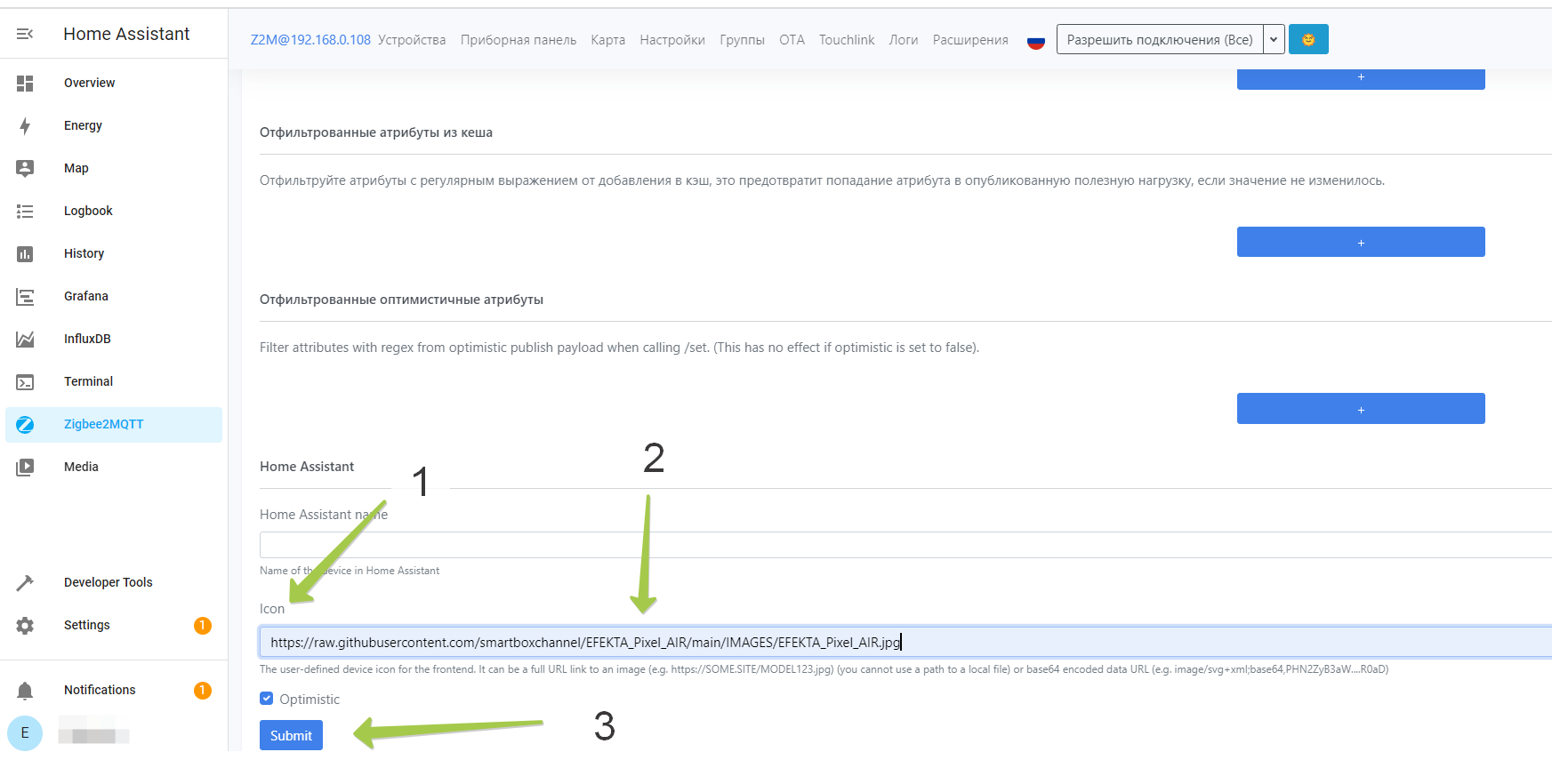Click the Russian flag language selector

1035,40
